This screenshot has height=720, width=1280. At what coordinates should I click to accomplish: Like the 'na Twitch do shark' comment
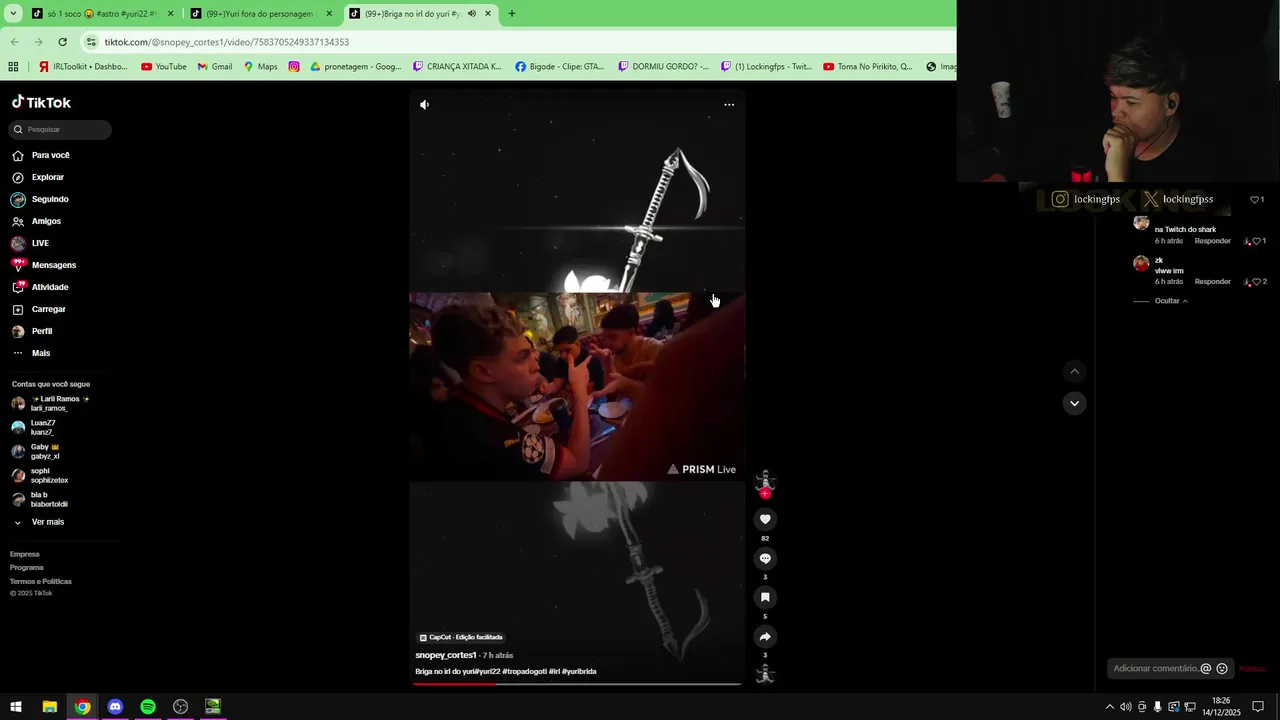point(1256,241)
